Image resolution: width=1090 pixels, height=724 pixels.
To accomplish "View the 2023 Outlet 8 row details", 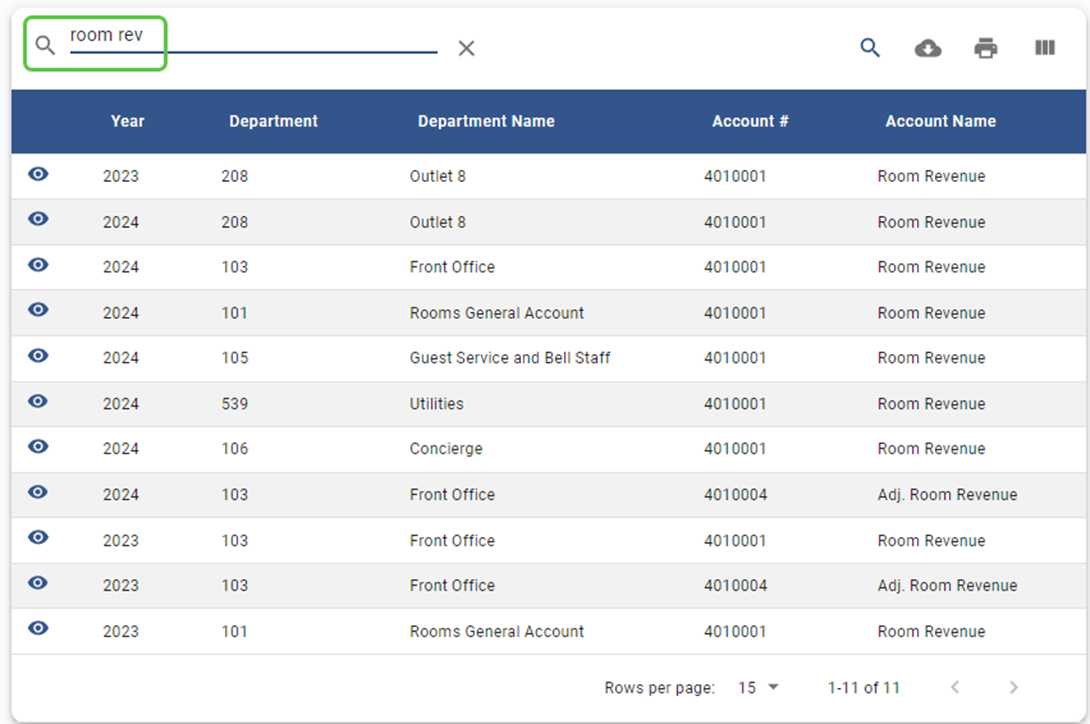I will 38,174.
